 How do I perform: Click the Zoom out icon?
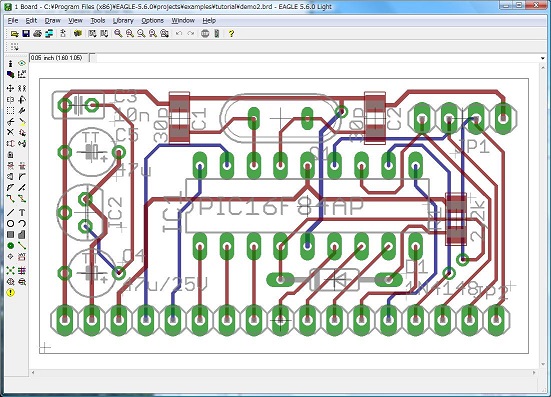click(x=141, y=34)
